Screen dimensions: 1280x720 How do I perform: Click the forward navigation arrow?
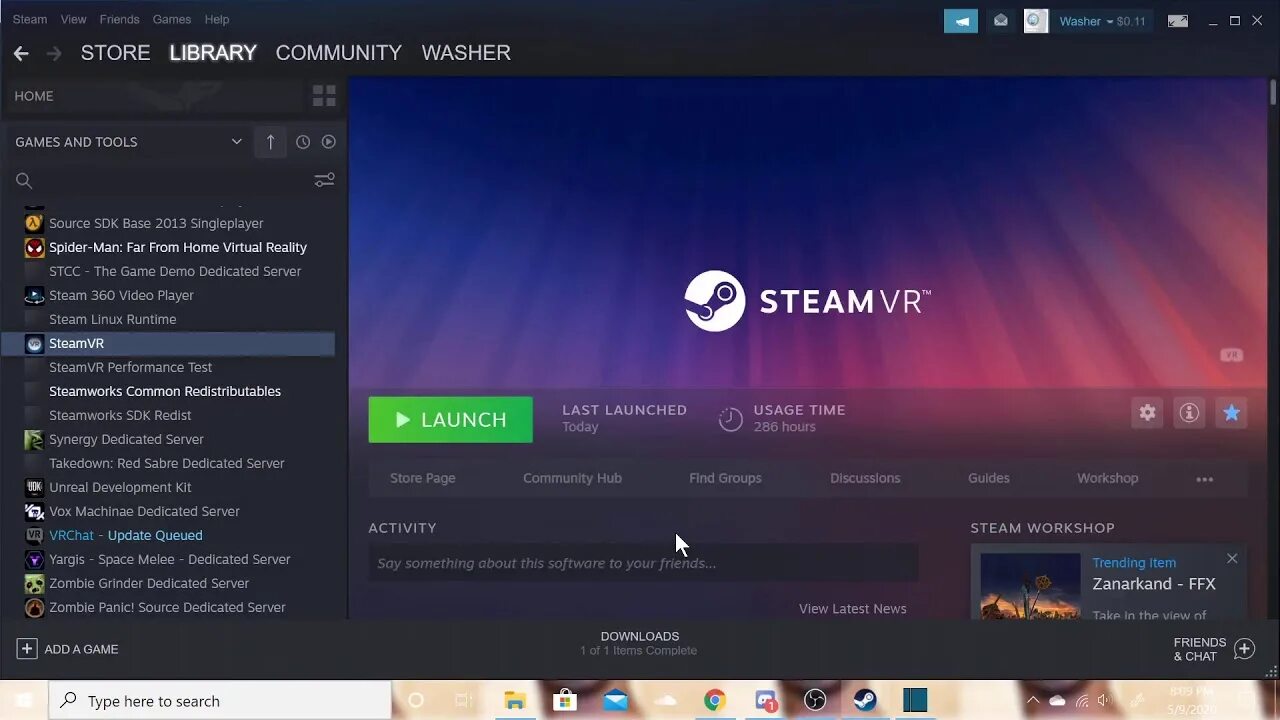tap(54, 53)
